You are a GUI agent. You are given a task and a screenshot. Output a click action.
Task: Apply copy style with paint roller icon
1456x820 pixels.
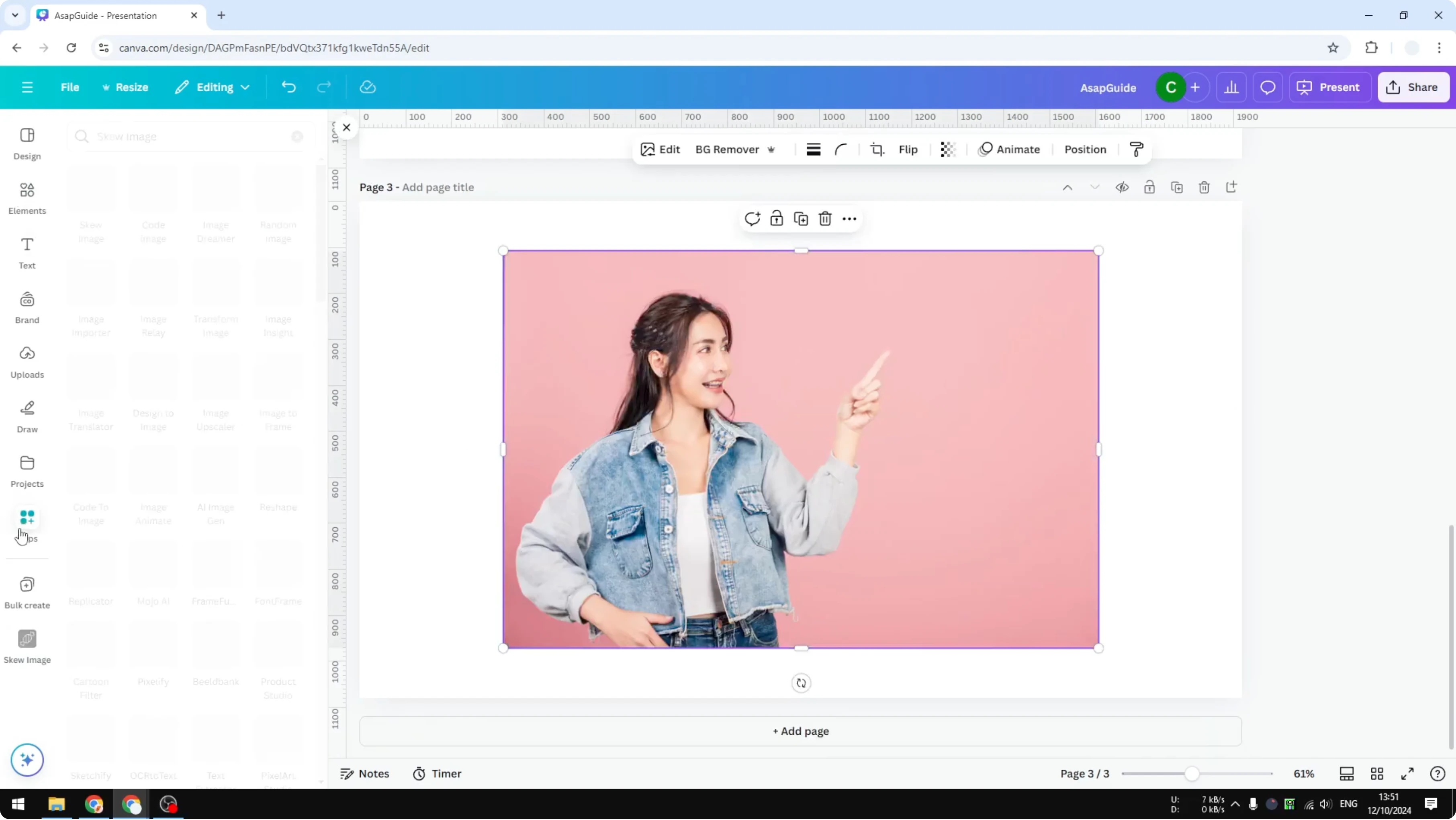1136,149
